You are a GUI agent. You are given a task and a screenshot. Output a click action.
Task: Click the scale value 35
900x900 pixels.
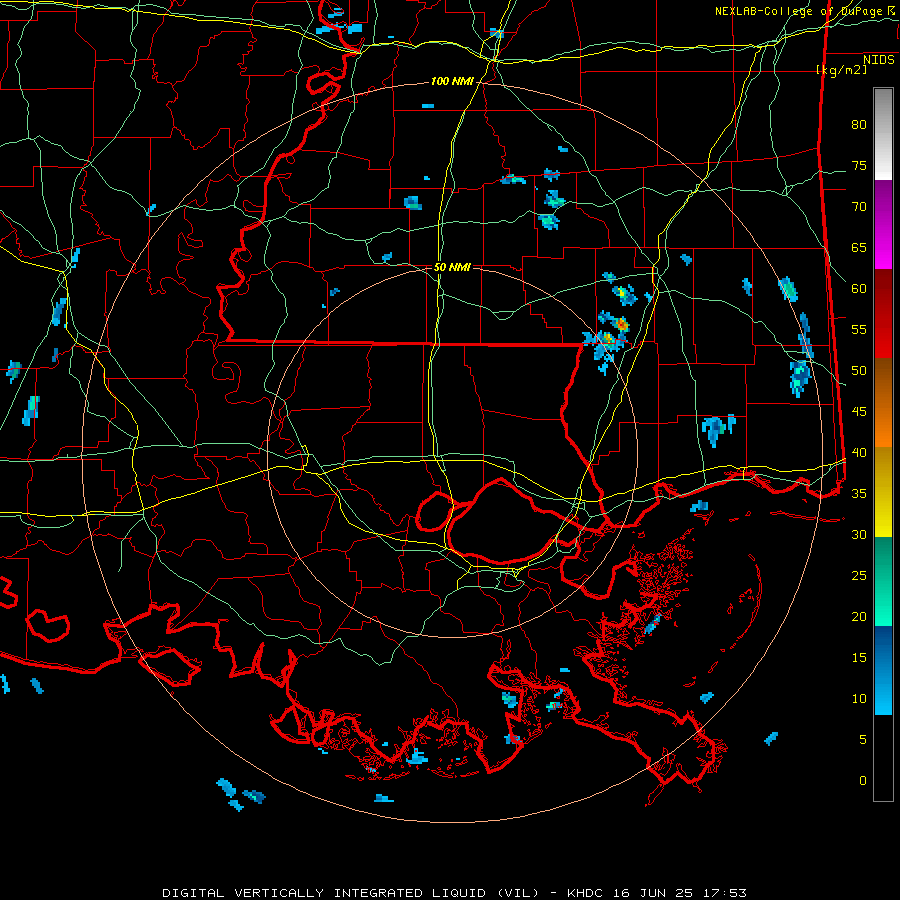click(859, 494)
